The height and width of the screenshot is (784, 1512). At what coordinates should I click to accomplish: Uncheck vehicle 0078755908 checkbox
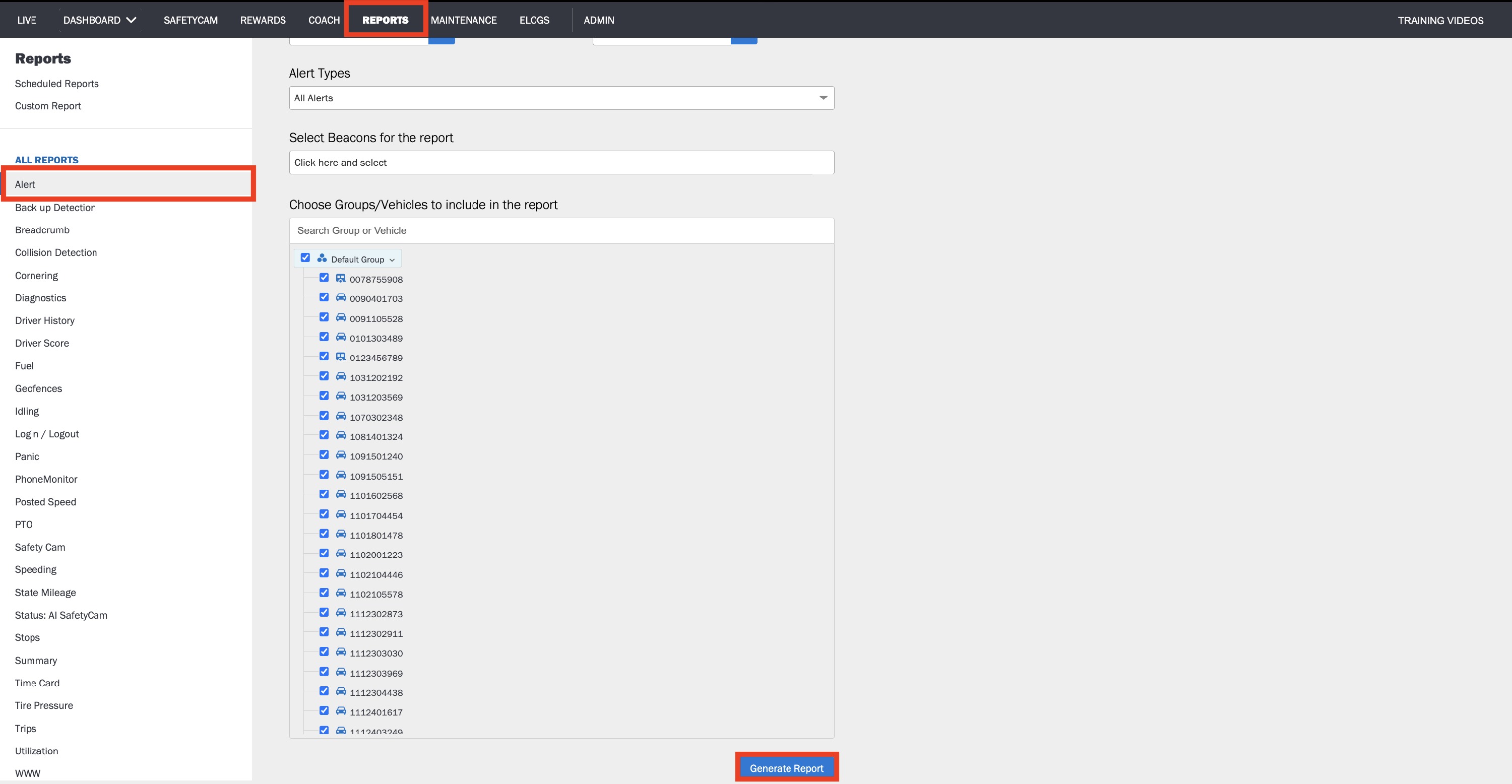[x=324, y=278]
